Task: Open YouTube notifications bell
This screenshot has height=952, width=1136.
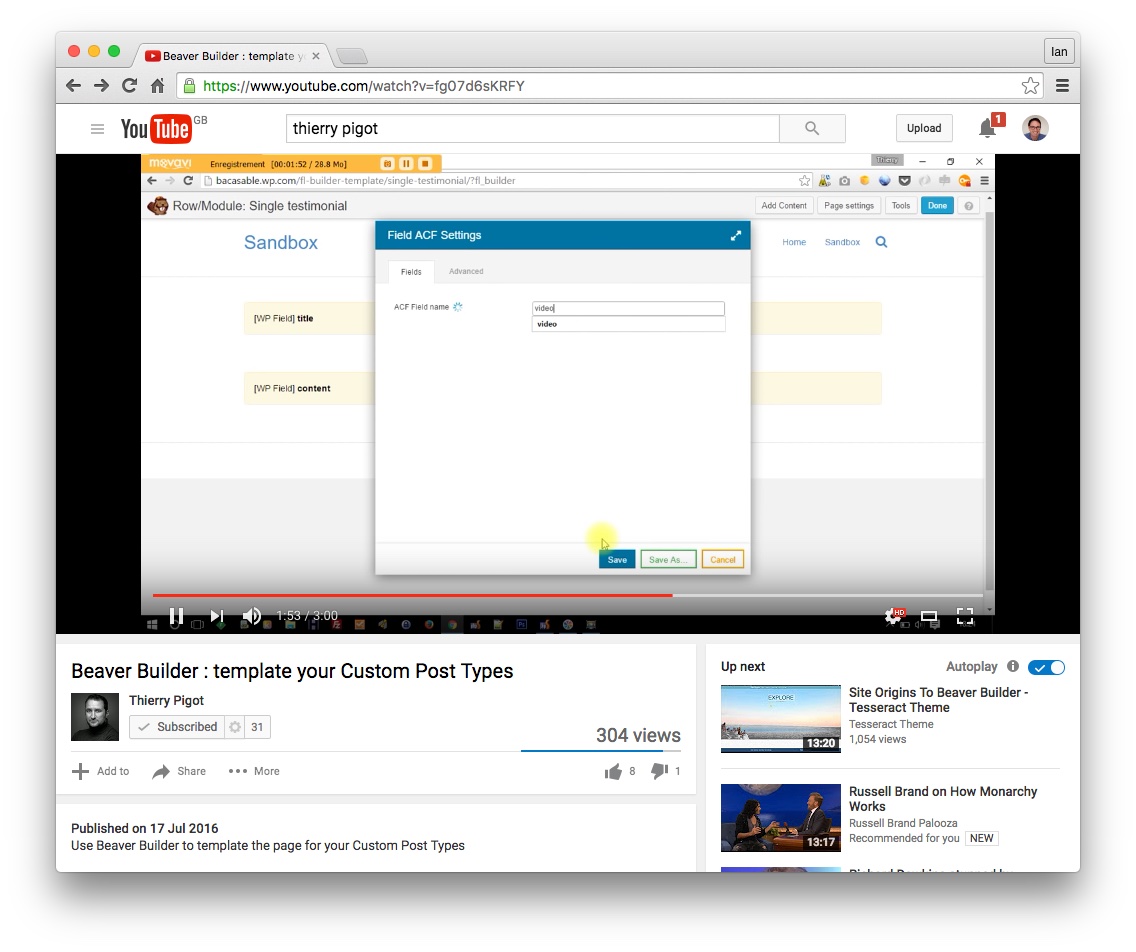Action: (987, 128)
